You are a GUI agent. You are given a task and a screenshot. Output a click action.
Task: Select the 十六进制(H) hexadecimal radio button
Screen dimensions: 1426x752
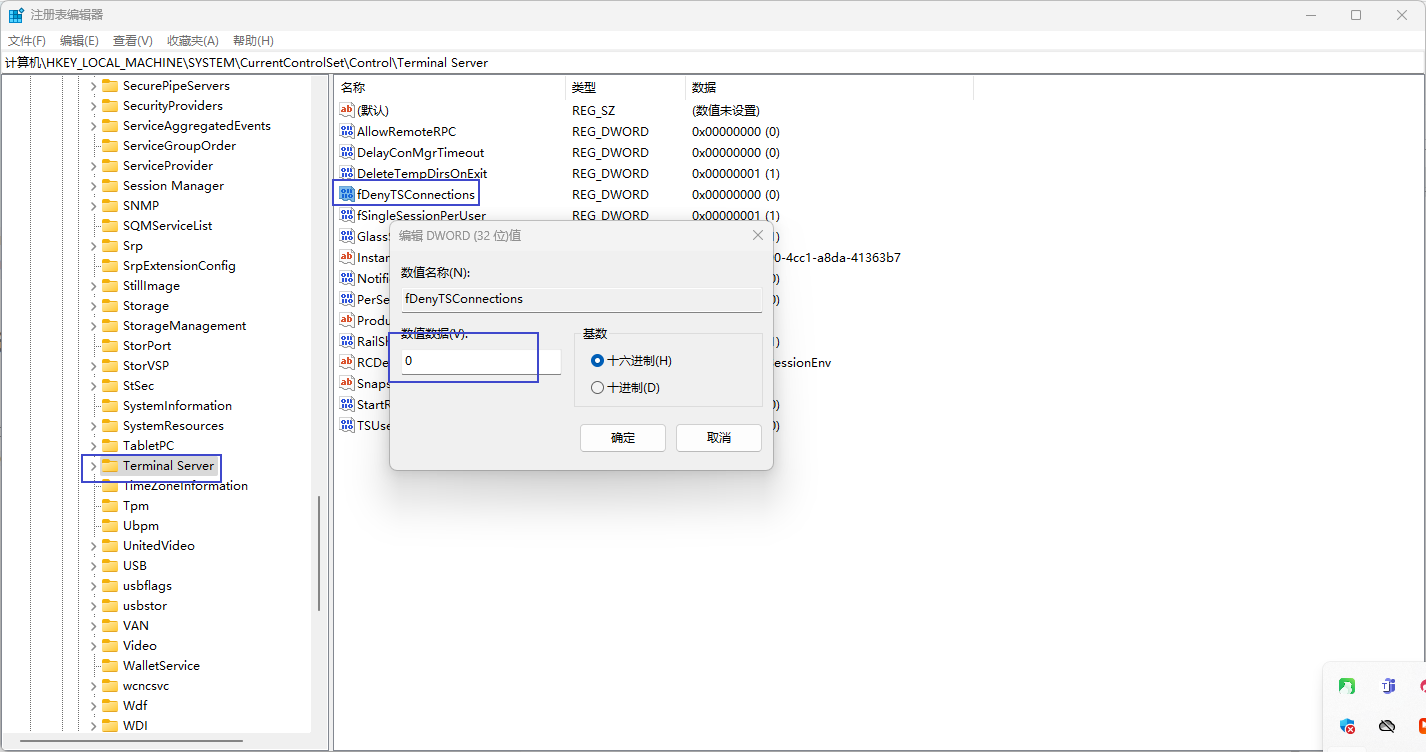pos(598,360)
